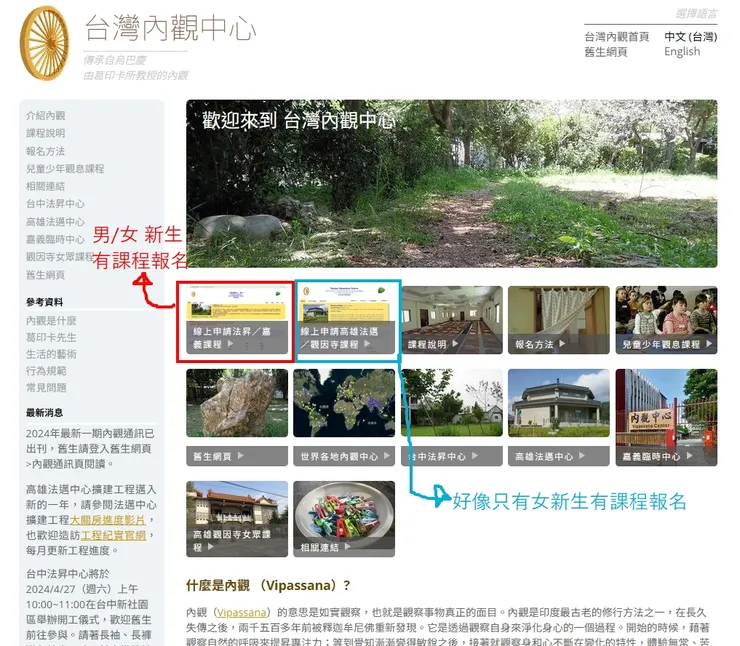Image resolution: width=740 pixels, height=646 pixels.
Task: Open the 課程說明 image tile
Action: [x=452, y=320]
